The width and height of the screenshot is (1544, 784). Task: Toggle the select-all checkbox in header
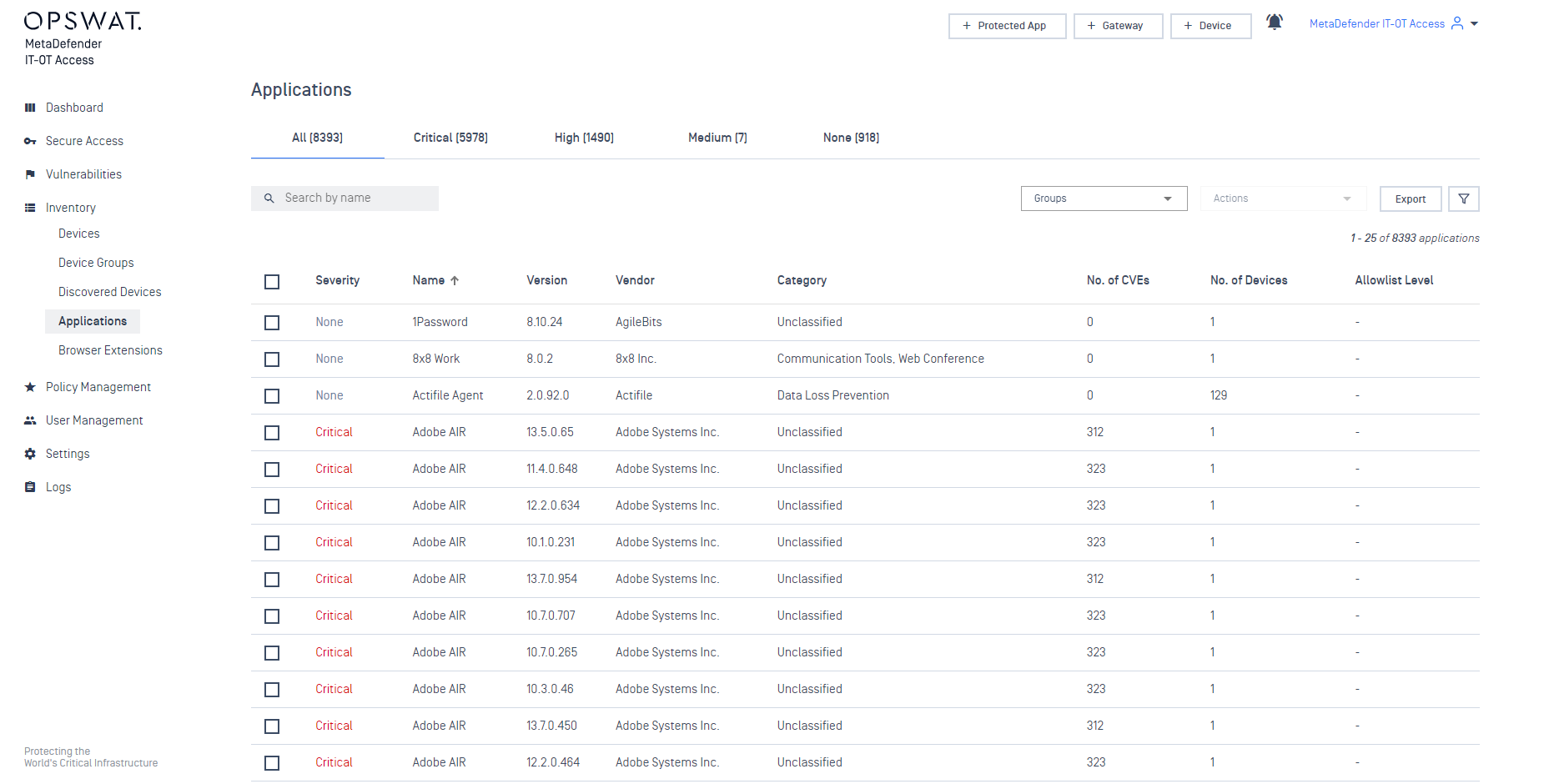click(272, 282)
